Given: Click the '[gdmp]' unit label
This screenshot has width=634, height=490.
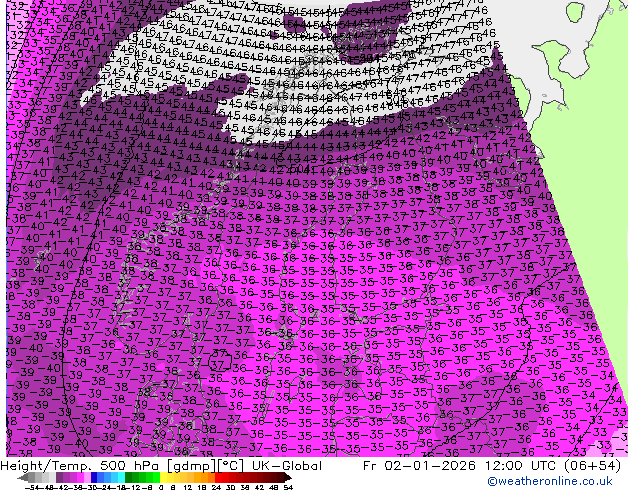Looking at the screenshot, I should (190, 466).
